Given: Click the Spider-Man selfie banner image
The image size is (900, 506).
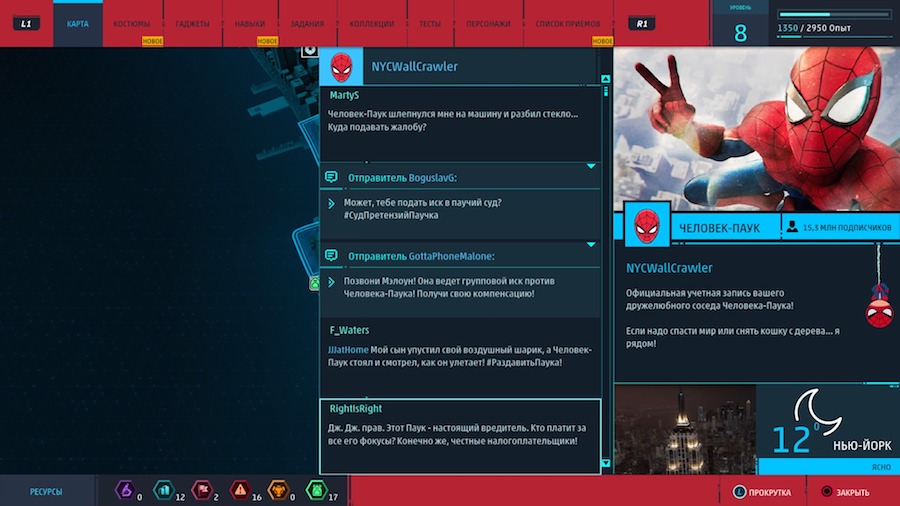Looking at the screenshot, I should (x=757, y=129).
